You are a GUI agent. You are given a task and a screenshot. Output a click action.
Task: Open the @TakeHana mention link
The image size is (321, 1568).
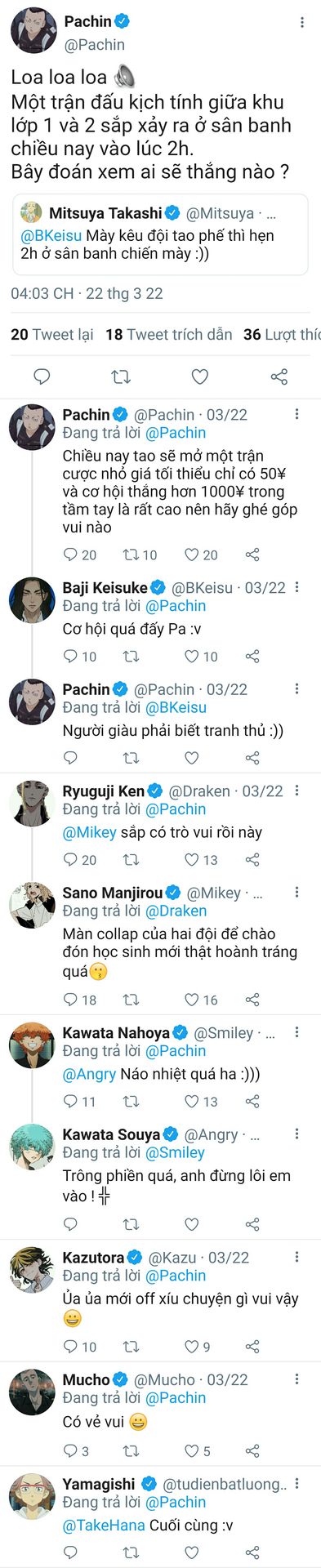[104, 1525]
